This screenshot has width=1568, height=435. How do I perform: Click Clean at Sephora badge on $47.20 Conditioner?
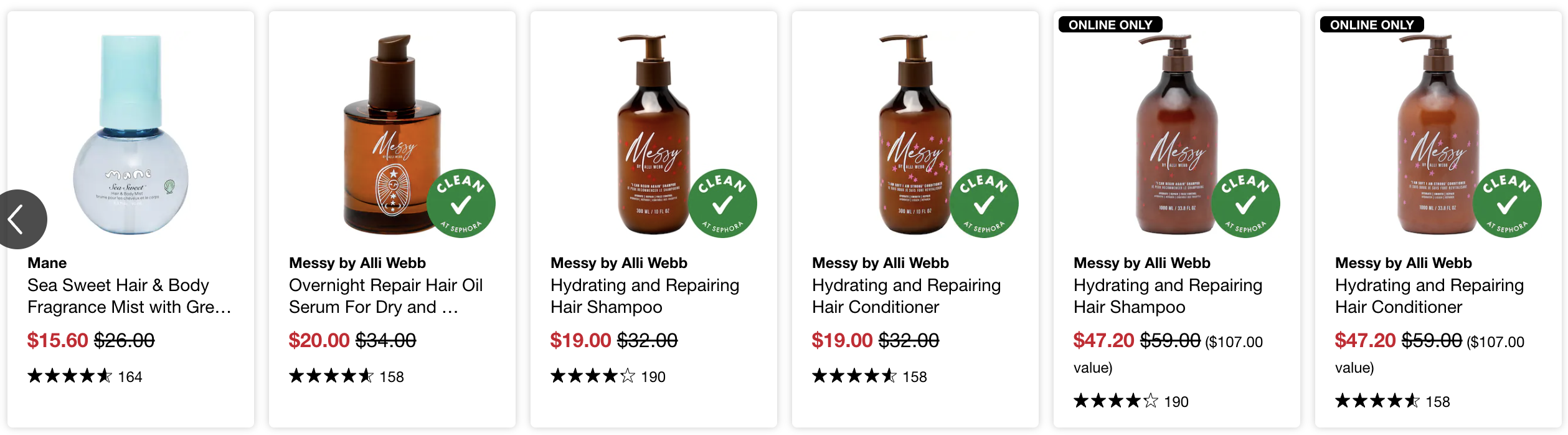[1507, 203]
